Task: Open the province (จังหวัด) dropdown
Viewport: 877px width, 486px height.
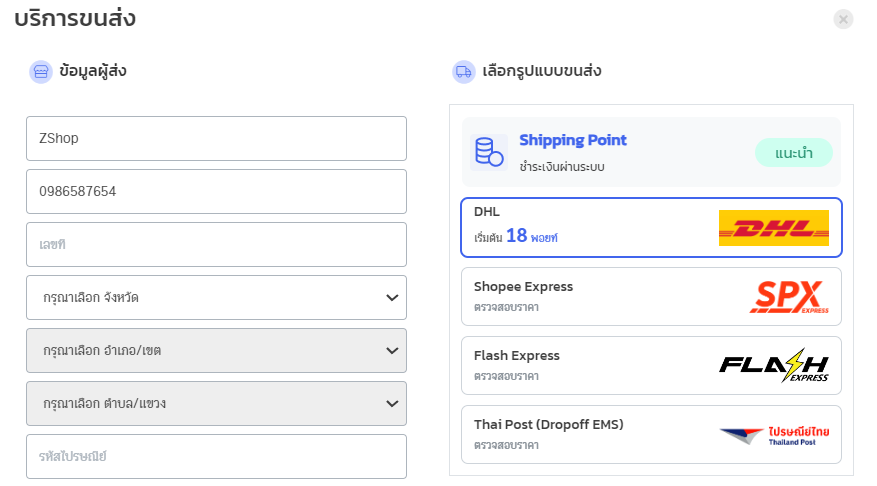Action: pyautogui.click(x=216, y=297)
